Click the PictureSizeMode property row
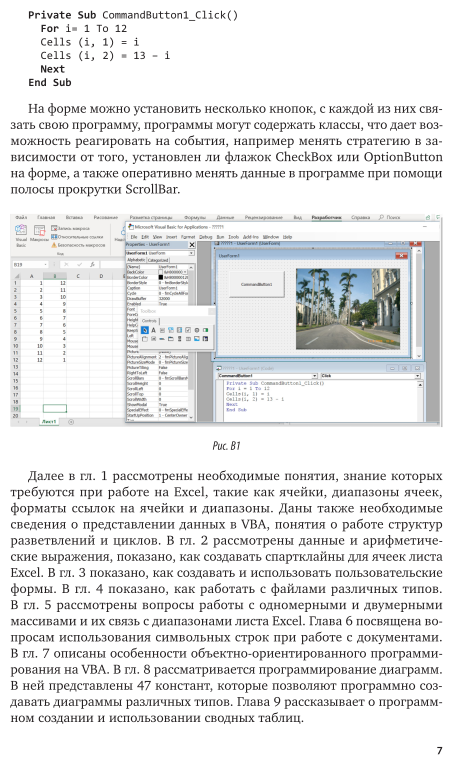Image resolution: width=453 pixels, height=765 pixels. pyautogui.click(x=157, y=362)
